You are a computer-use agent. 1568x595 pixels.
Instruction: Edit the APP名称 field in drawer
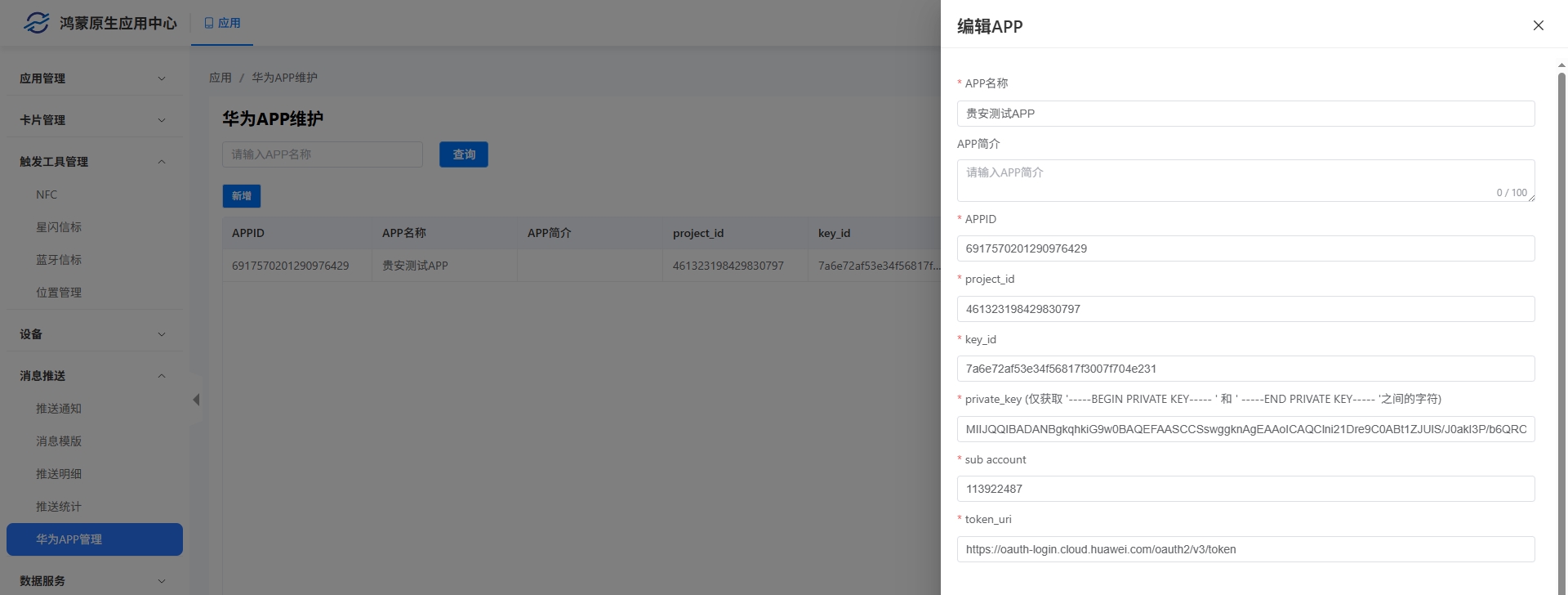[1245, 114]
